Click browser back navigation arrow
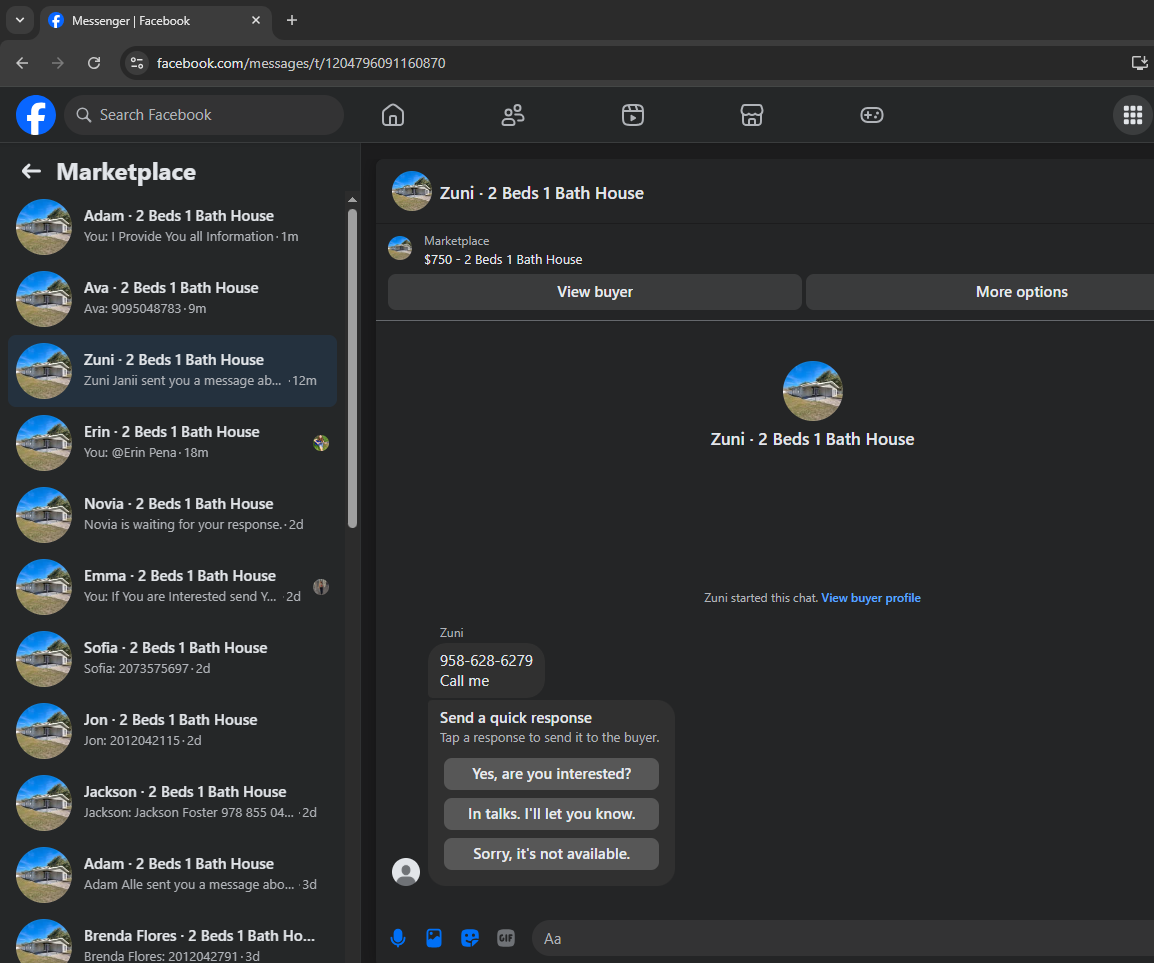Image resolution: width=1154 pixels, height=963 pixels. click(x=22, y=63)
